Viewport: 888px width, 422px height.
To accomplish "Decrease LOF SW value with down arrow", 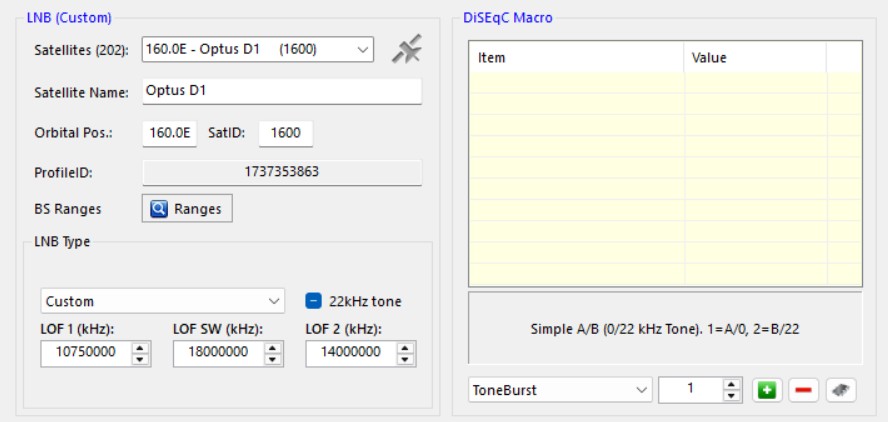I will pyautogui.click(x=273, y=358).
